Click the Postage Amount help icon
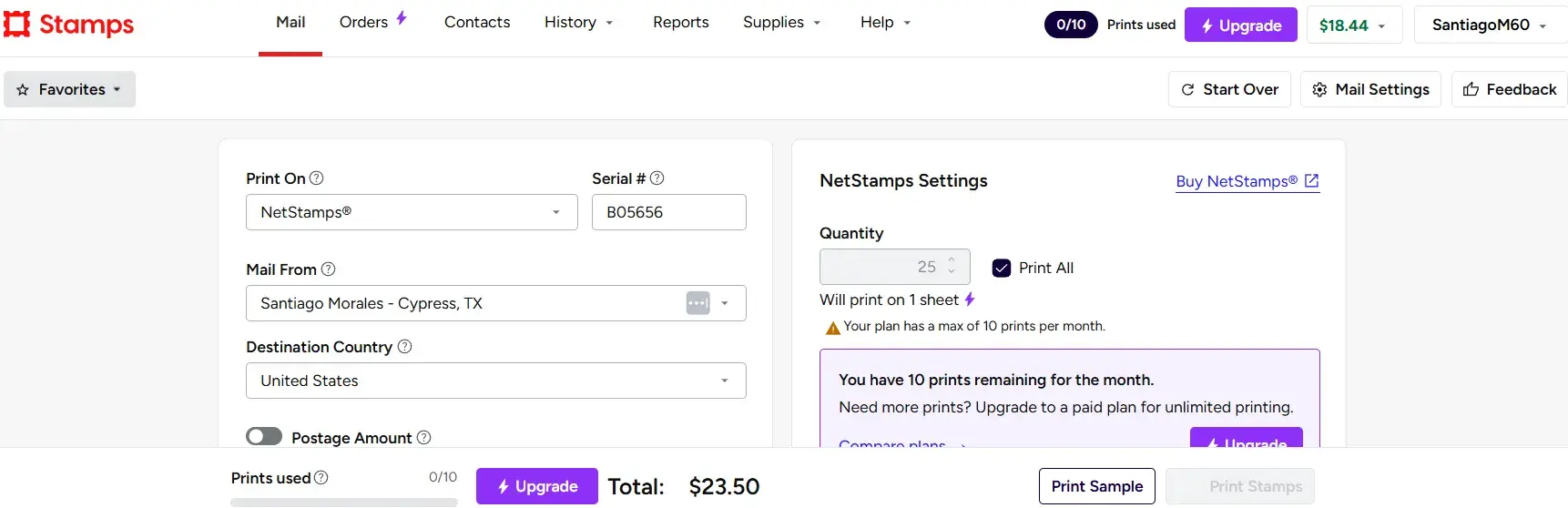Viewport: 1568px width, 508px height. click(x=424, y=438)
